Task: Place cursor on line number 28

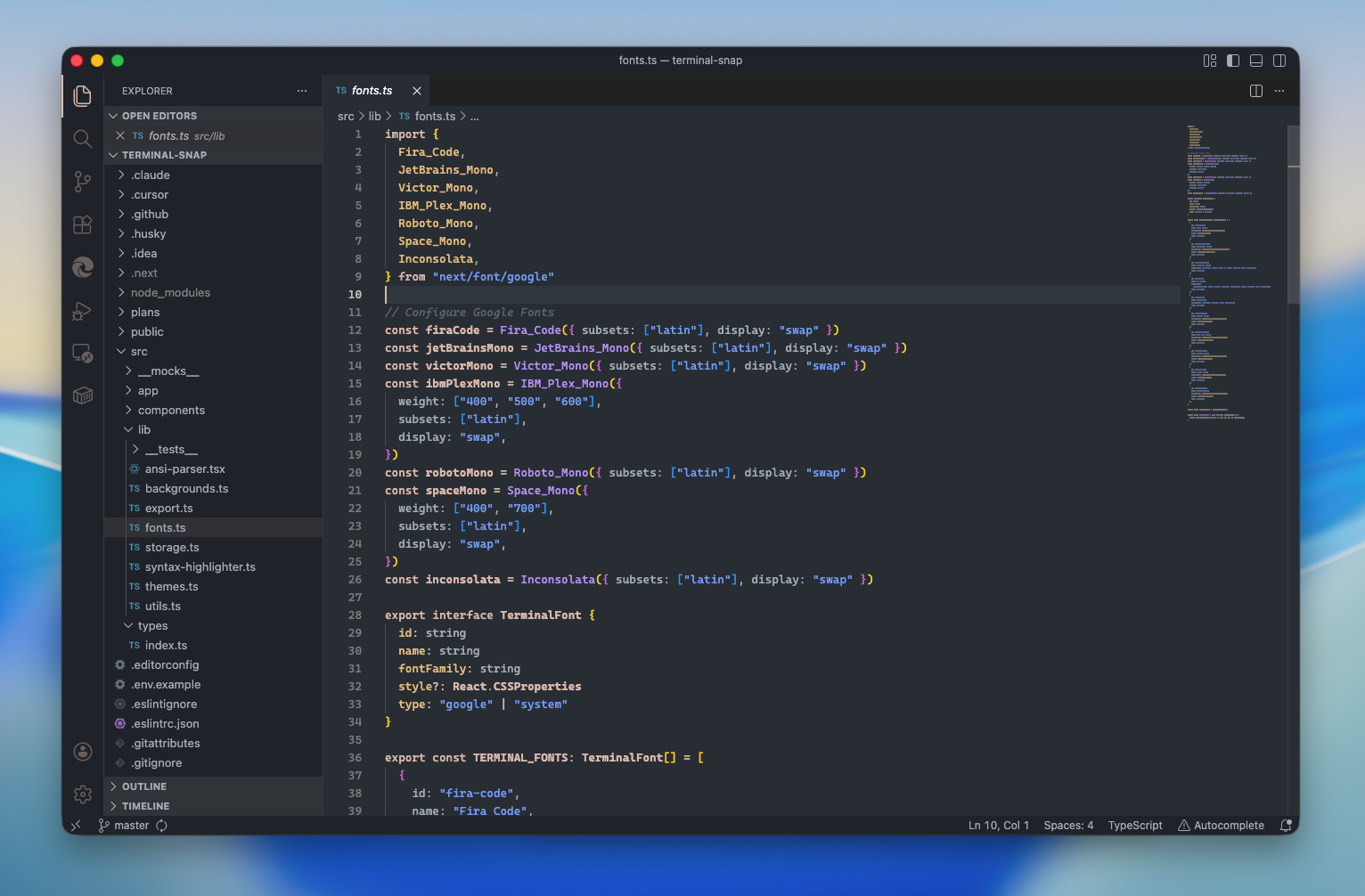Action: [355, 615]
